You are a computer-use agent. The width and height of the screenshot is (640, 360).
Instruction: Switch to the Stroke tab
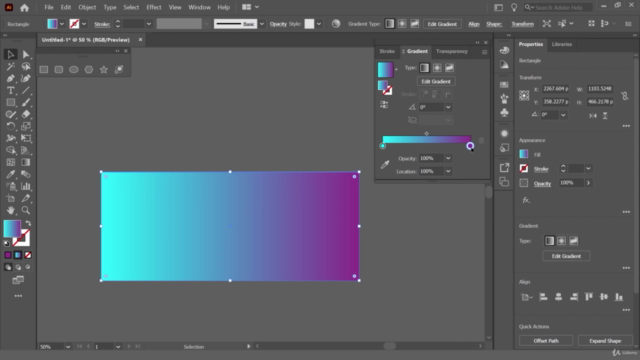(x=387, y=51)
